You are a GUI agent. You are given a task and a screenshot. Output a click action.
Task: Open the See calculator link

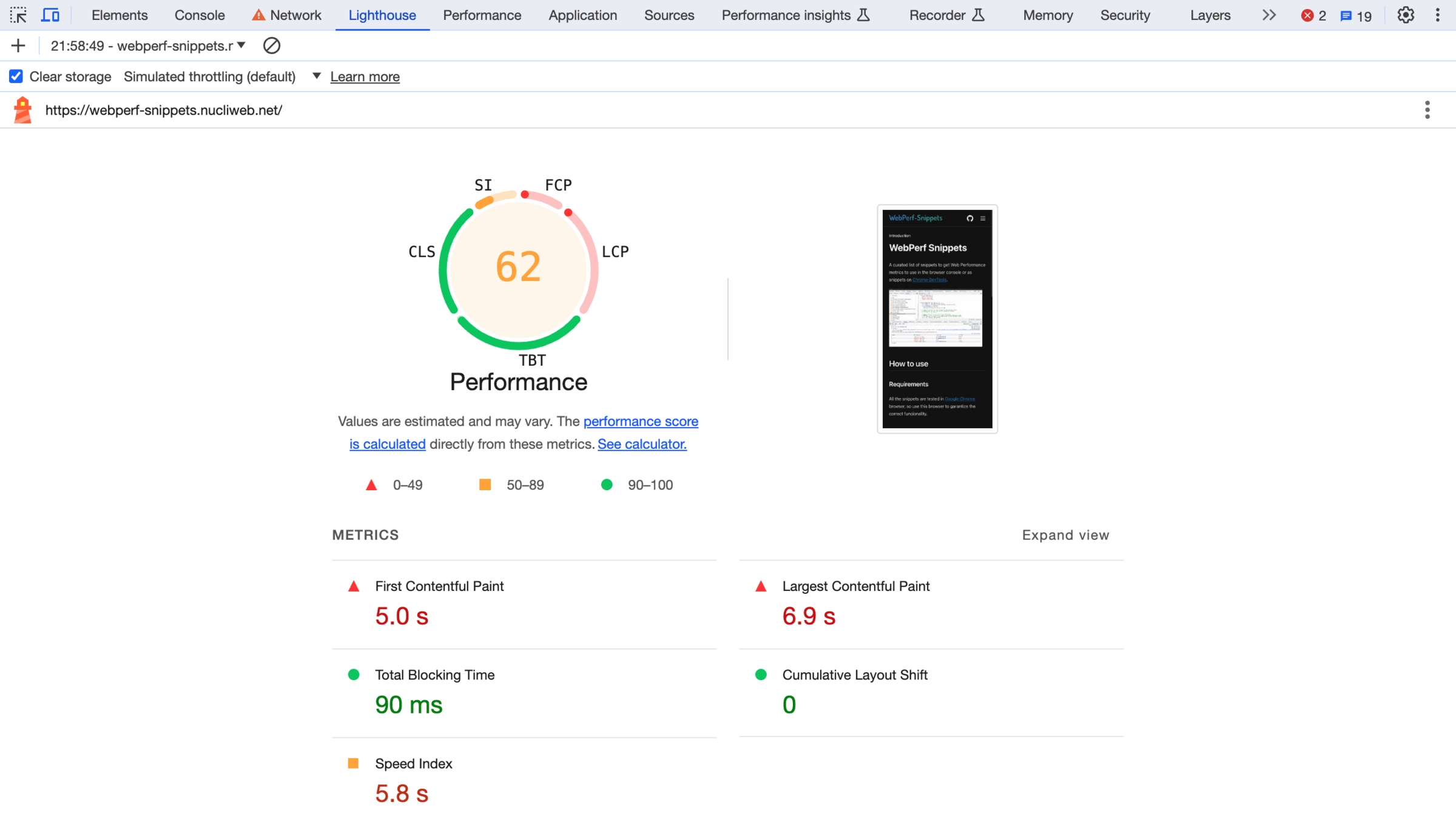pos(642,444)
